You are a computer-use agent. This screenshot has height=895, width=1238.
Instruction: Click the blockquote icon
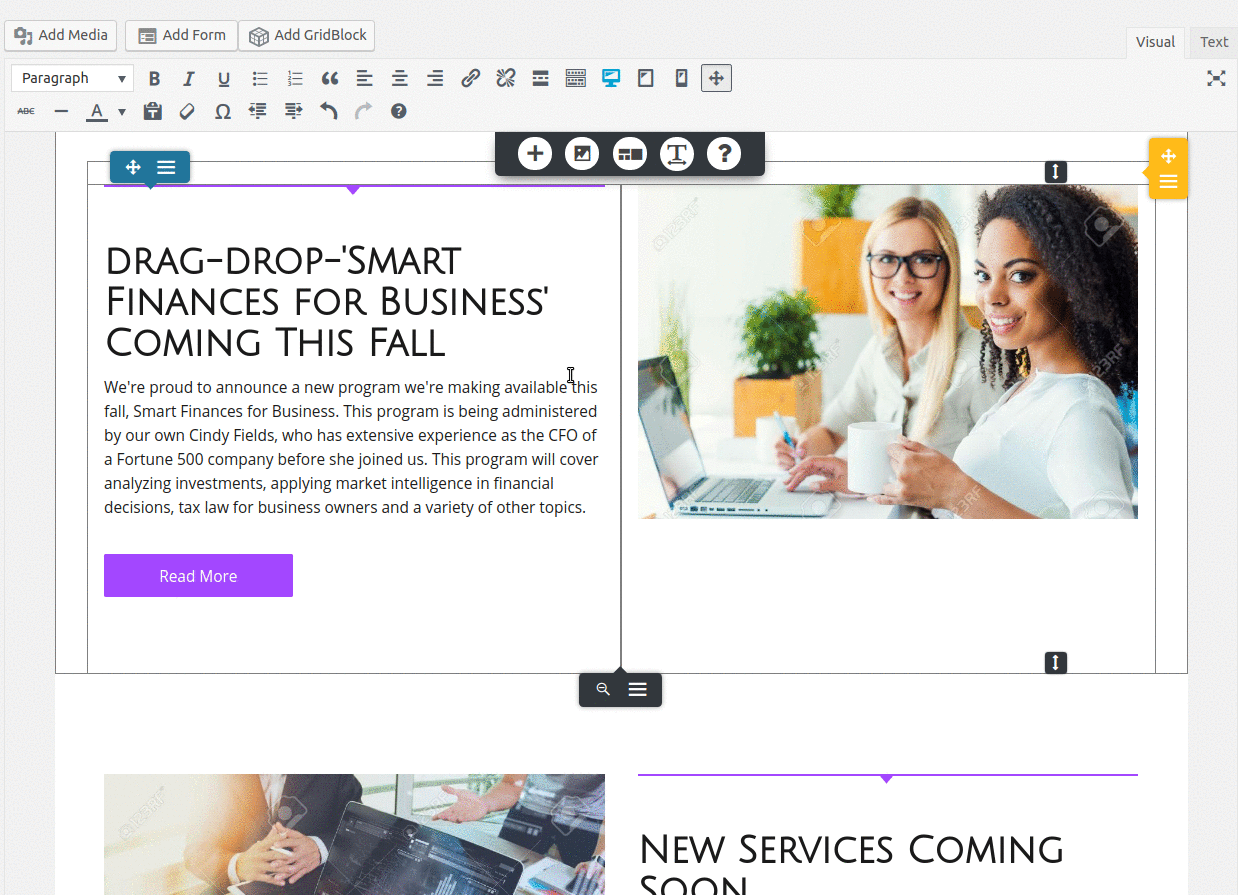[330, 78]
